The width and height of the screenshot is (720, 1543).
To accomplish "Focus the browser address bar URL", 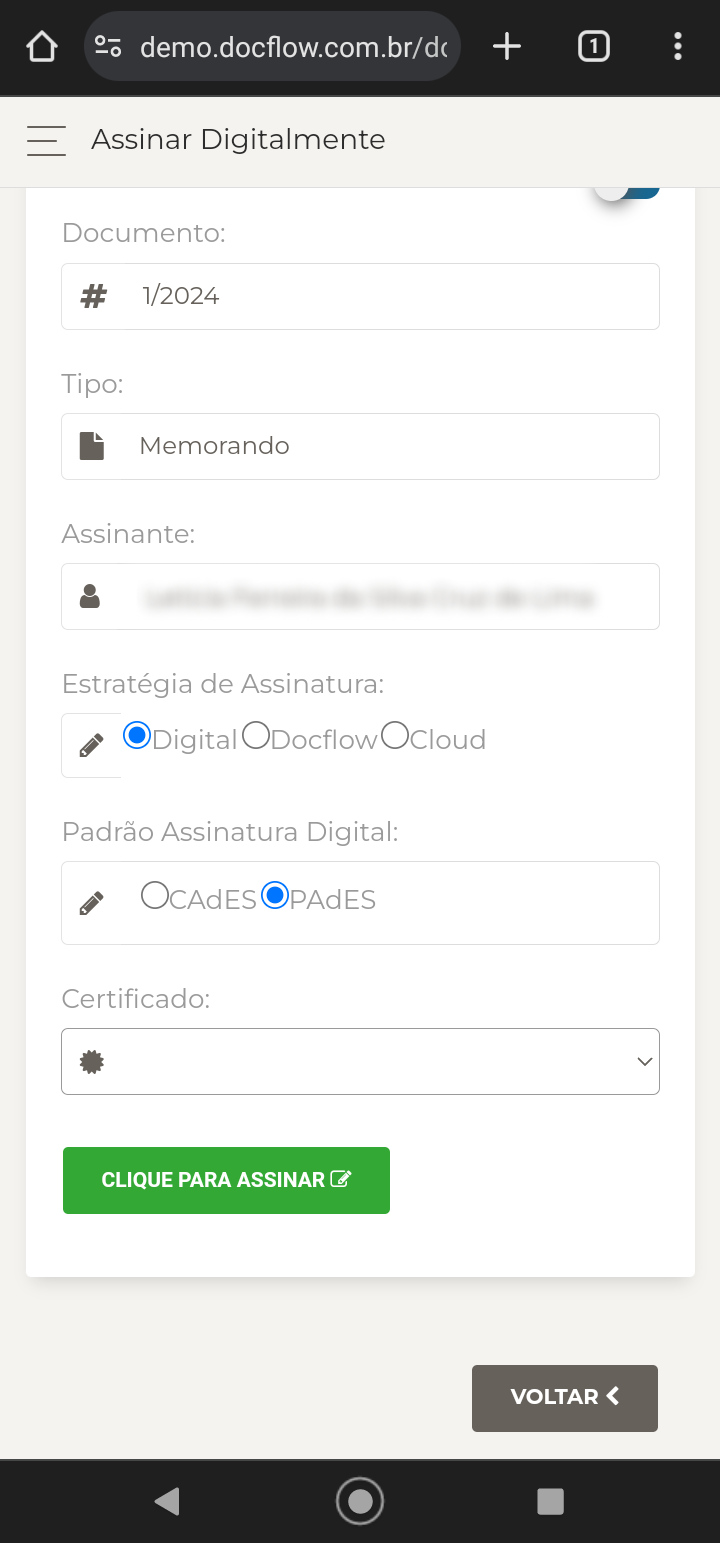I will pos(293,46).
